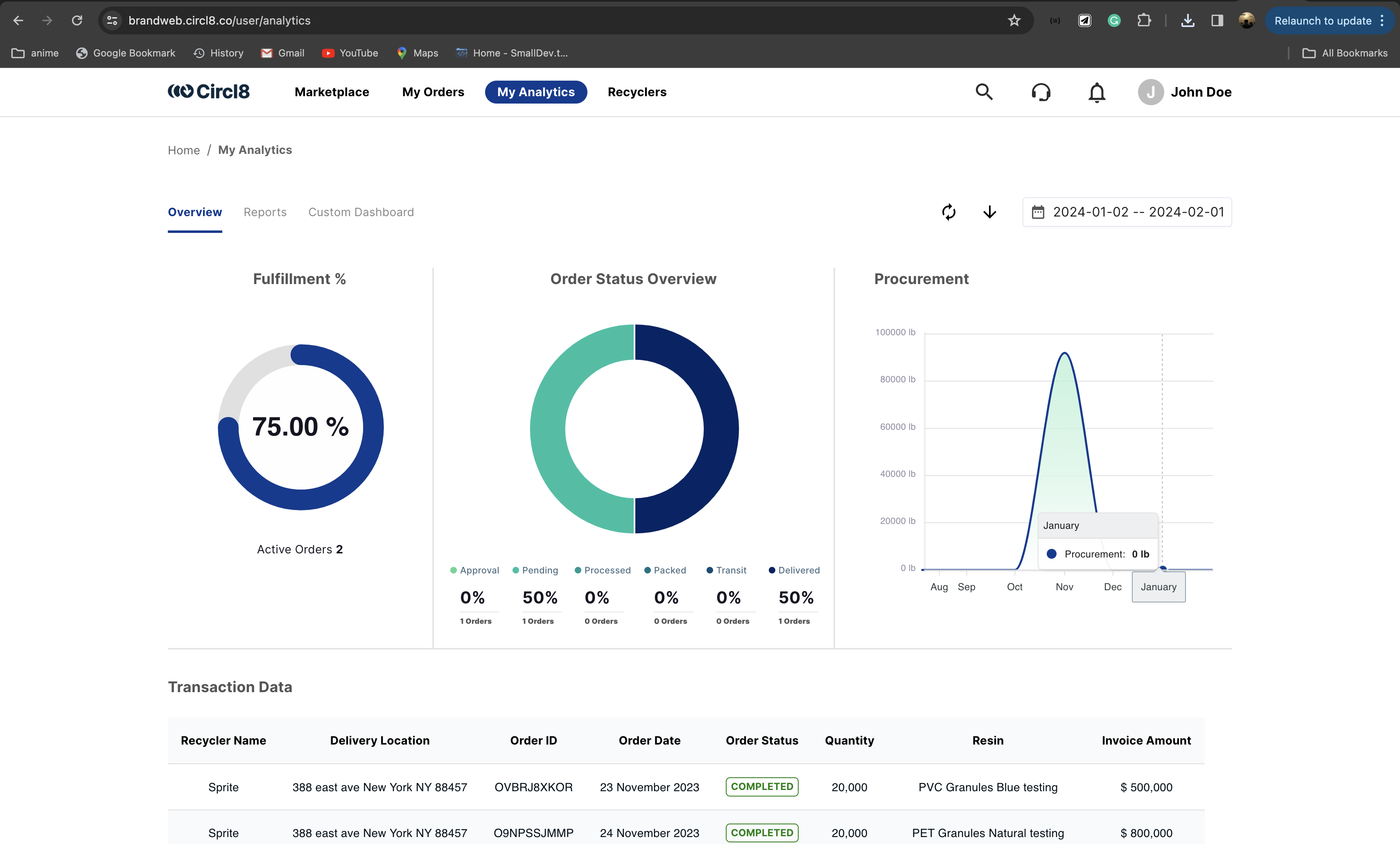This screenshot has width=1400, height=844.
Task: Open the YouTube bookmark
Action: [350, 53]
